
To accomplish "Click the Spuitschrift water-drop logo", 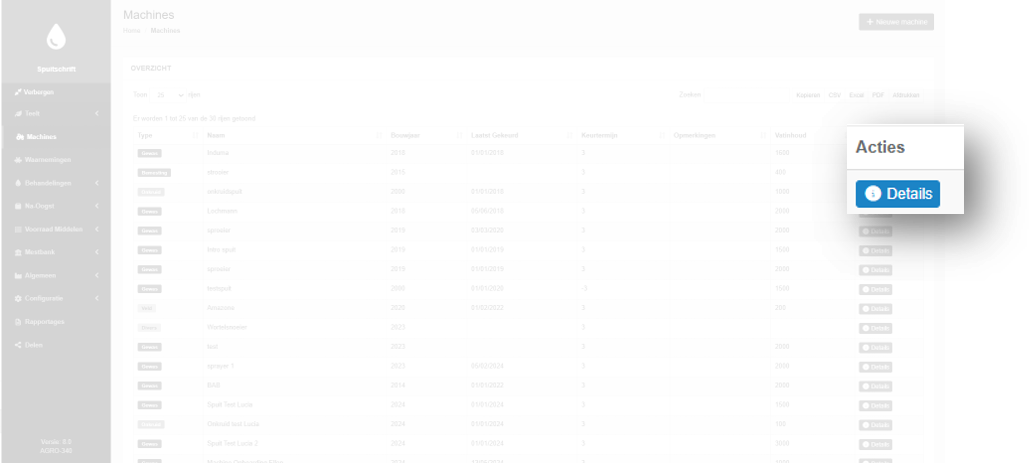I will click(x=56, y=37).
